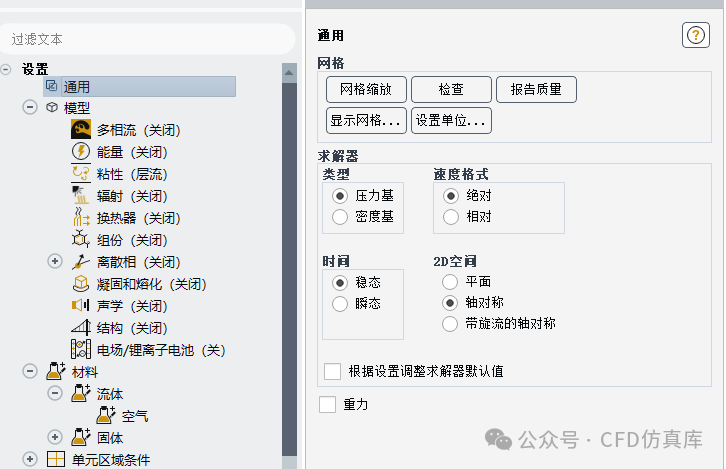
Task: Enable the gravity (重力) checkbox
Action: [x=328, y=405]
